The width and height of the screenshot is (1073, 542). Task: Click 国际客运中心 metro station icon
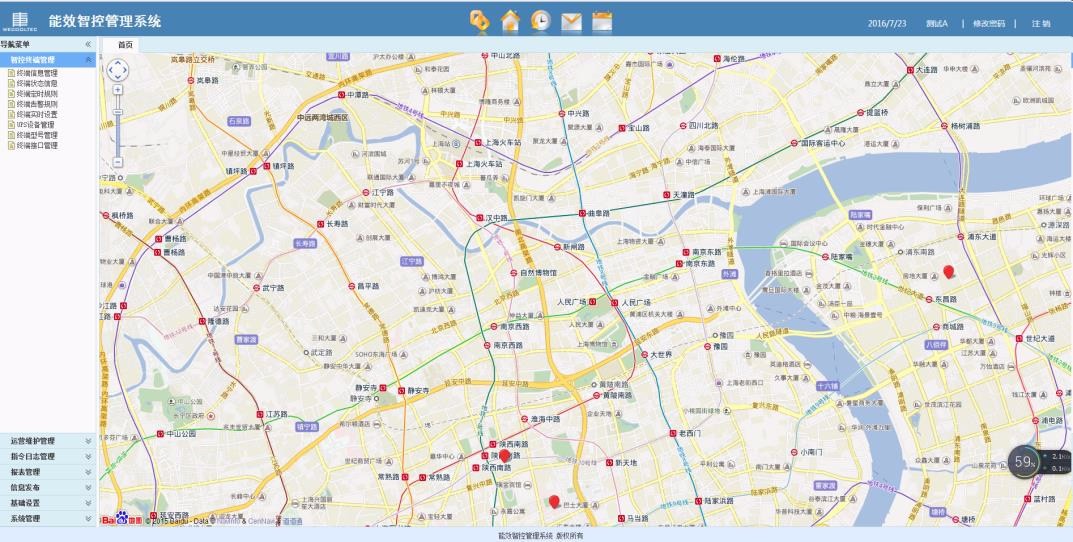pyautogui.click(x=794, y=144)
